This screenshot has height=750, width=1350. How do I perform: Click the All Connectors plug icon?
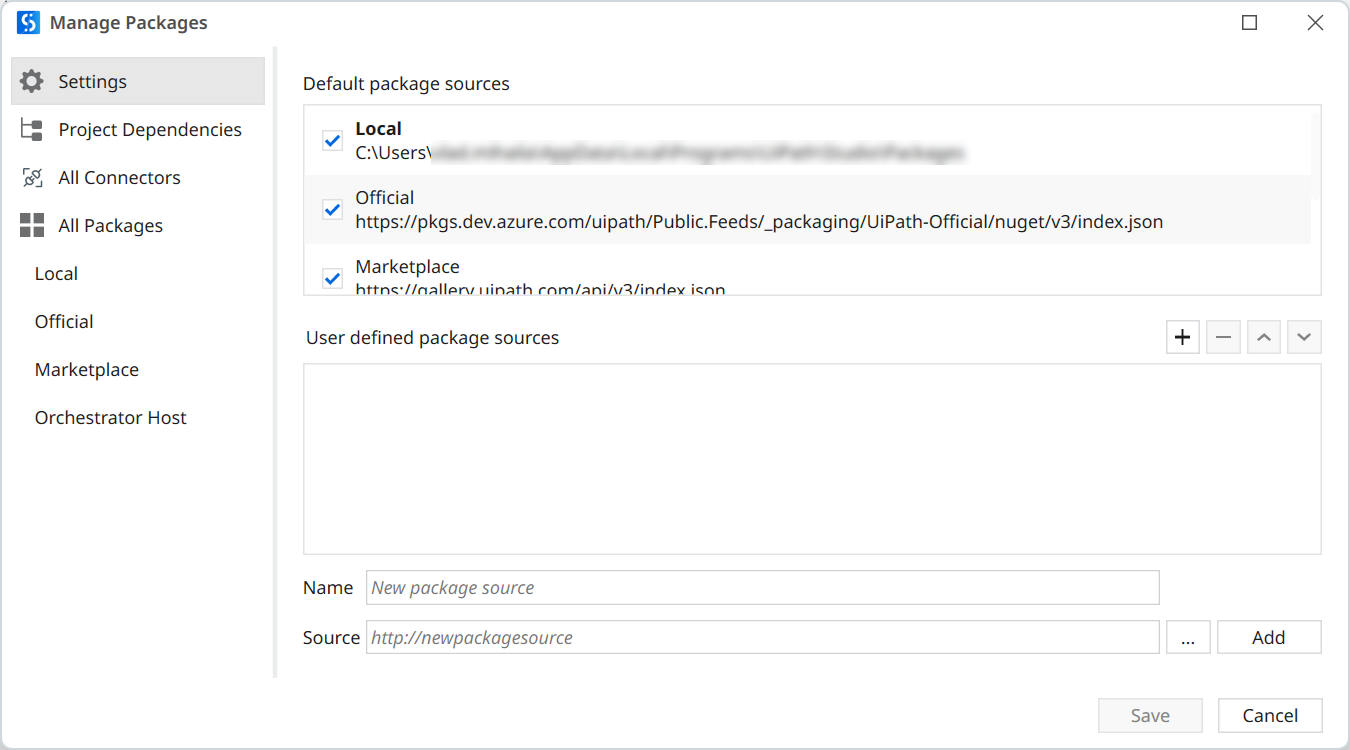pos(31,177)
